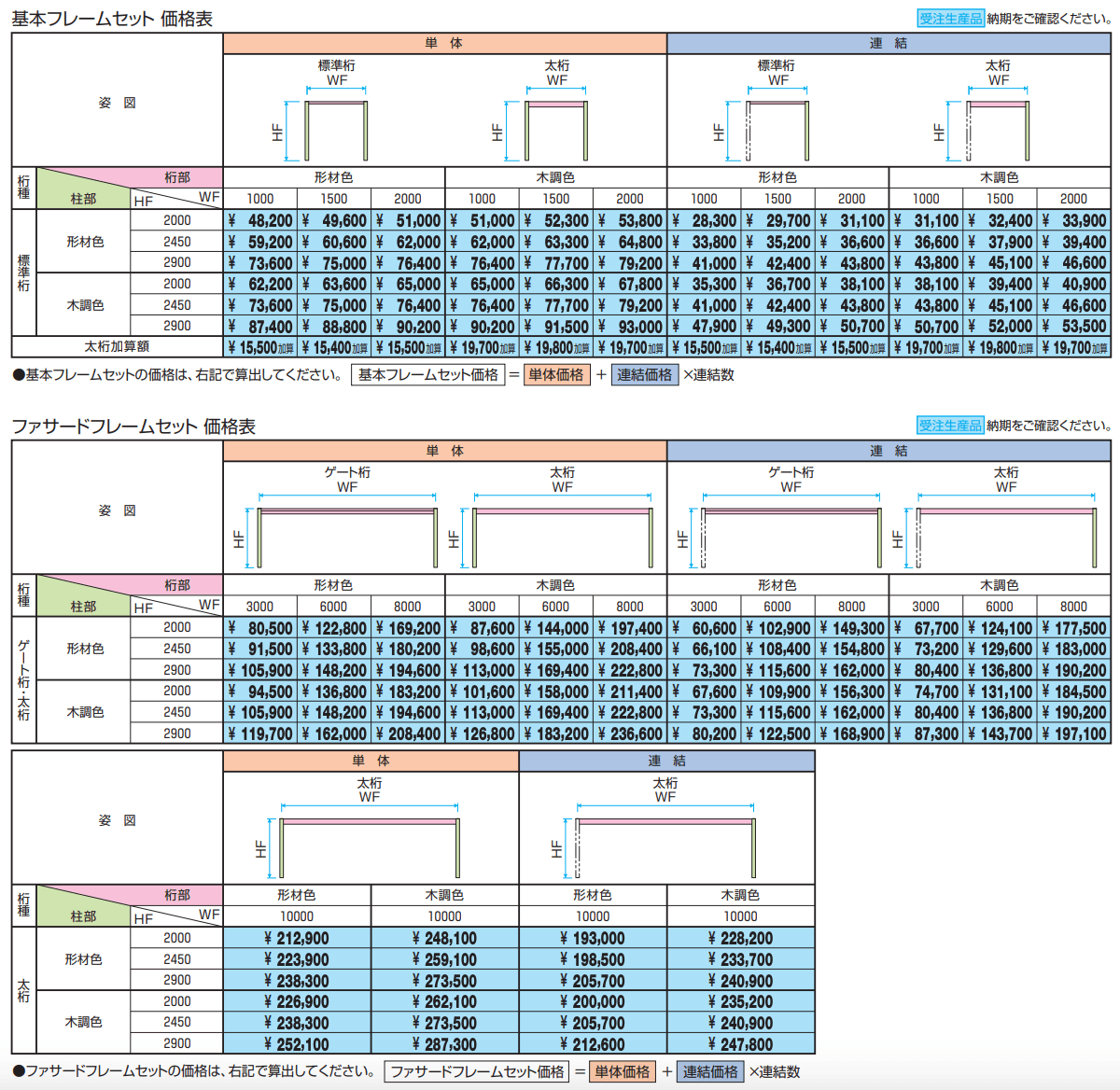Click the 受注生産品 badge above the basic frame table
This screenshot has height=1090, width=1120.
tap(950, 19)
